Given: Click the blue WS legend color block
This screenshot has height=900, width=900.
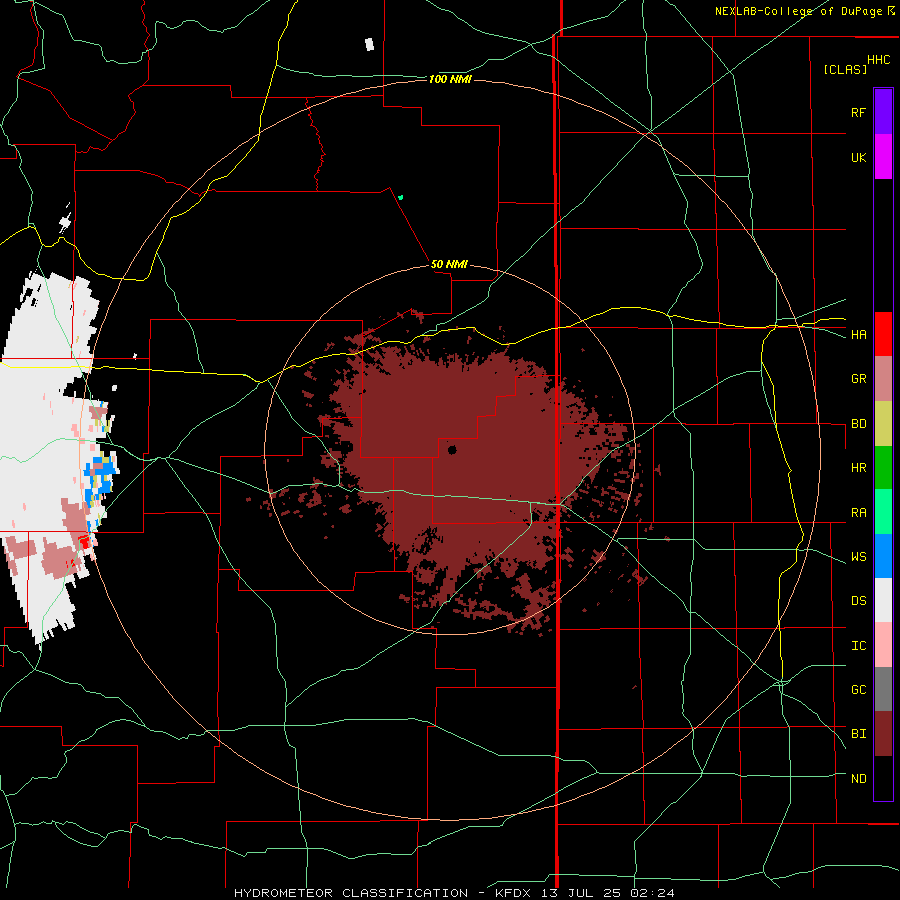Looking at the screenshot, I should (883, 556).
